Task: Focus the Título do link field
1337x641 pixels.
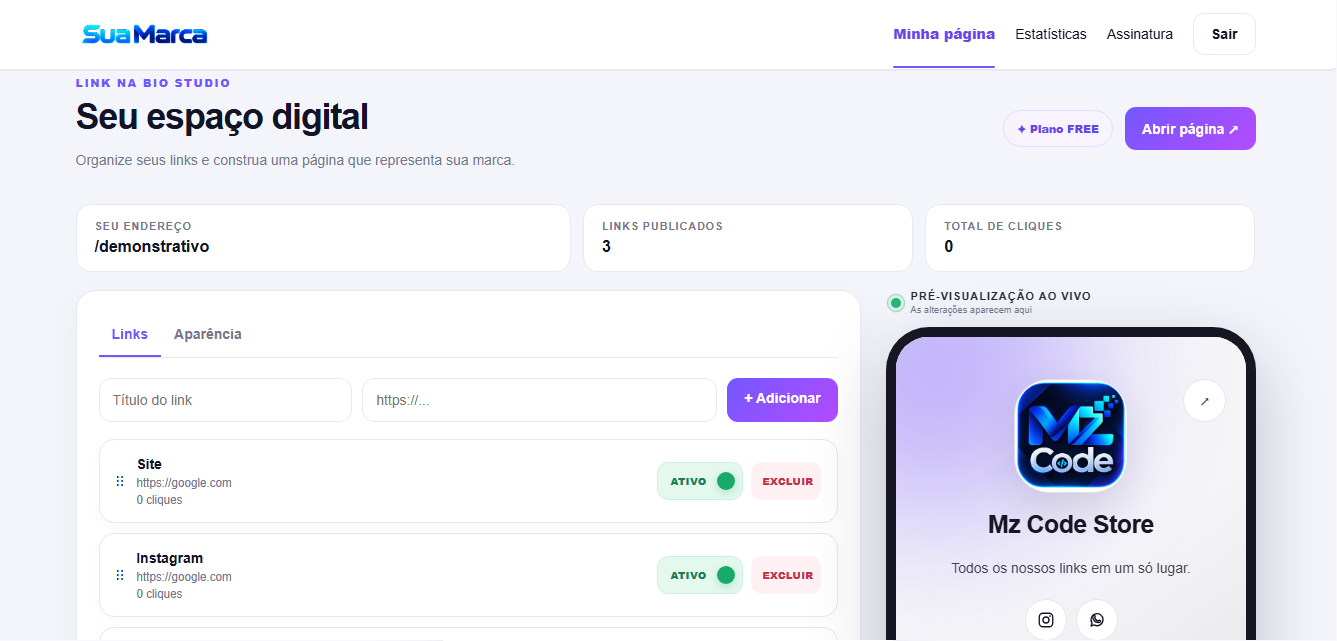Action: pos(225,400)
